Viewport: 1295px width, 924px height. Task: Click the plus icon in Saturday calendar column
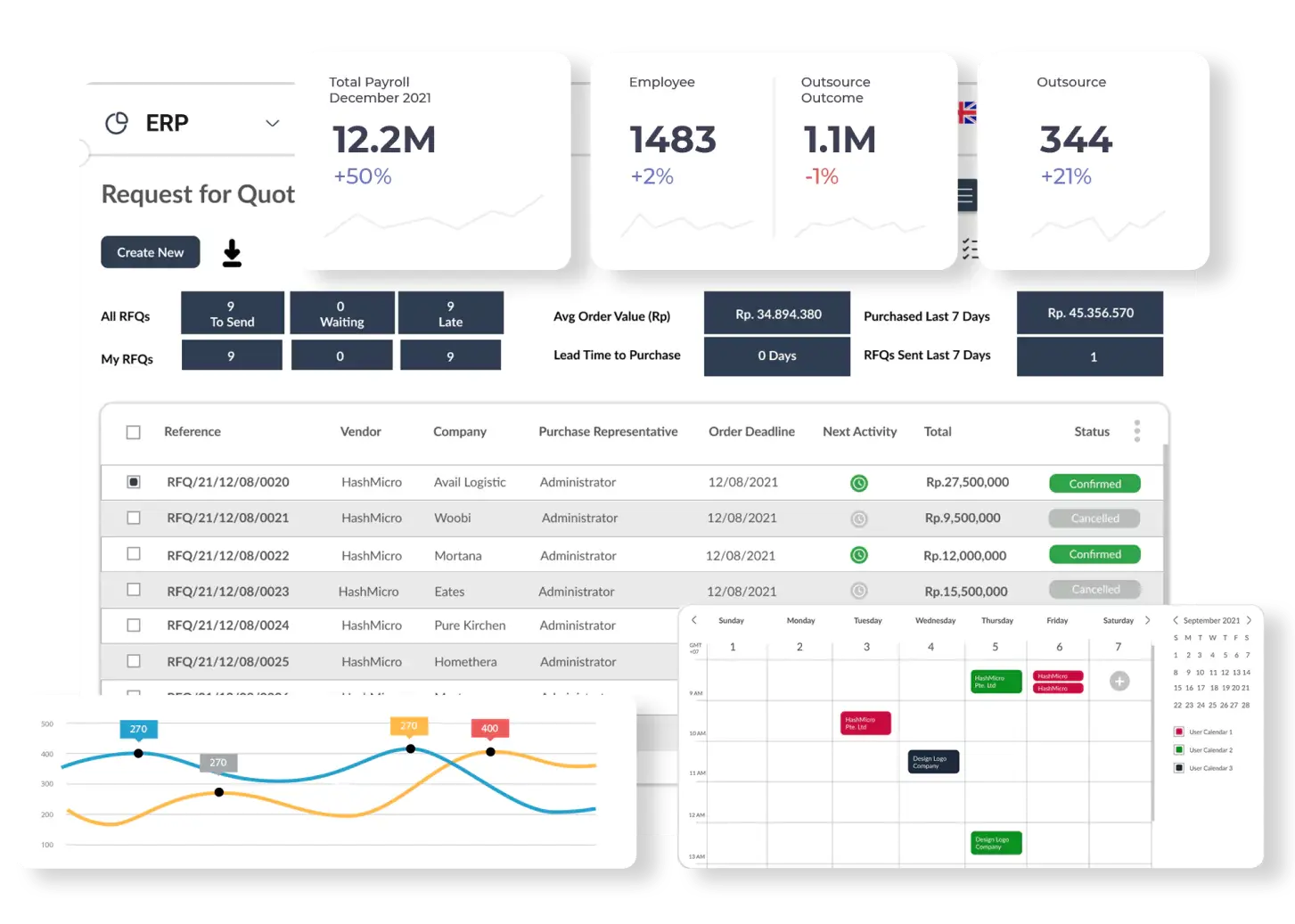1119,681
